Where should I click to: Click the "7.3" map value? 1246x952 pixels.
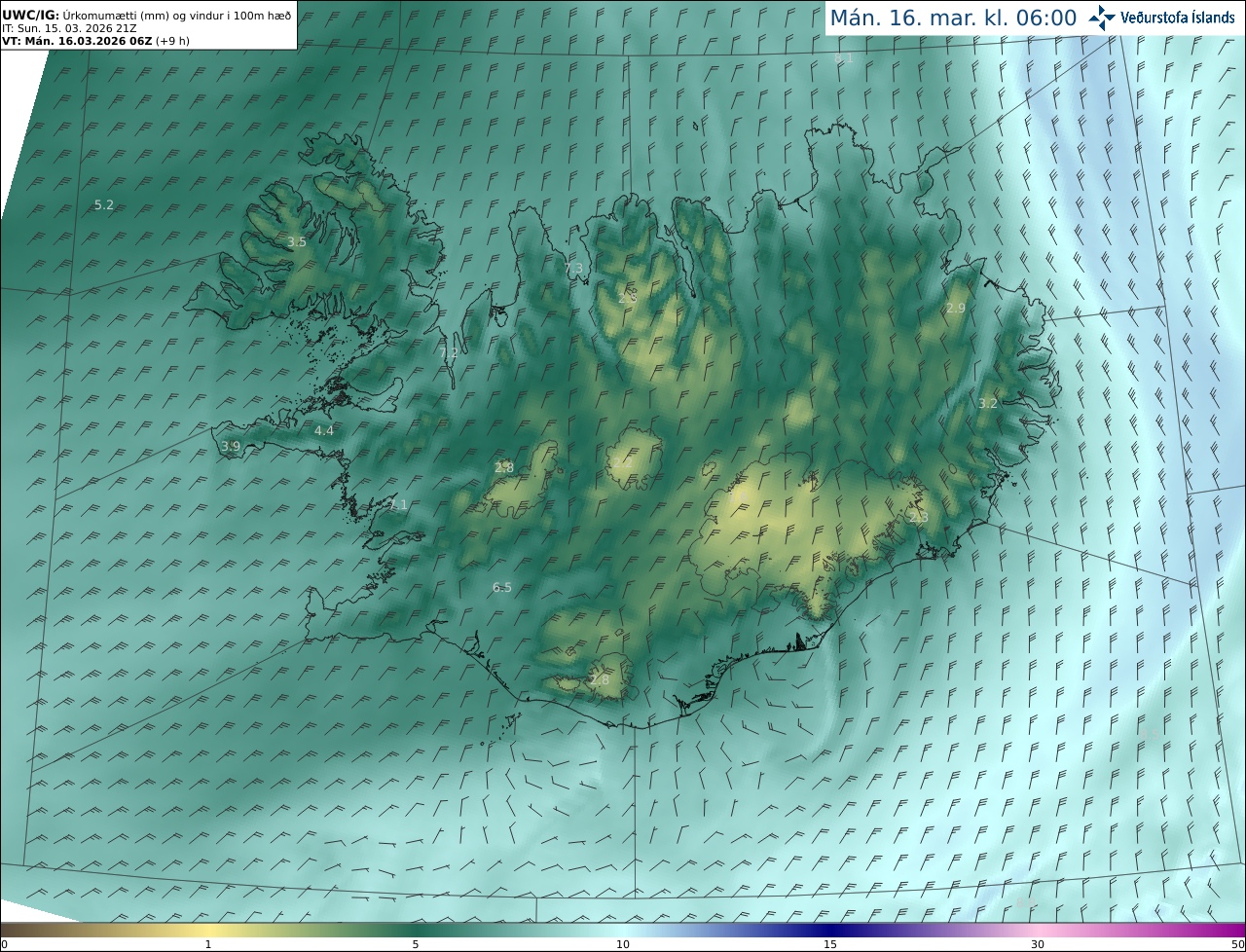[x=573, y=269]
